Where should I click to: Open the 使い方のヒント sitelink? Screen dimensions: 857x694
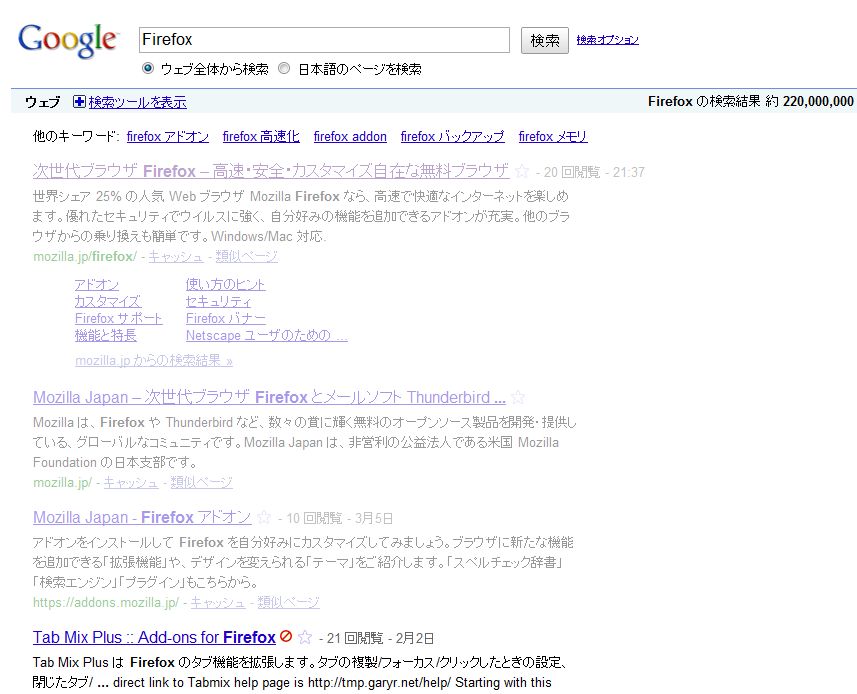tap(225, 285)
